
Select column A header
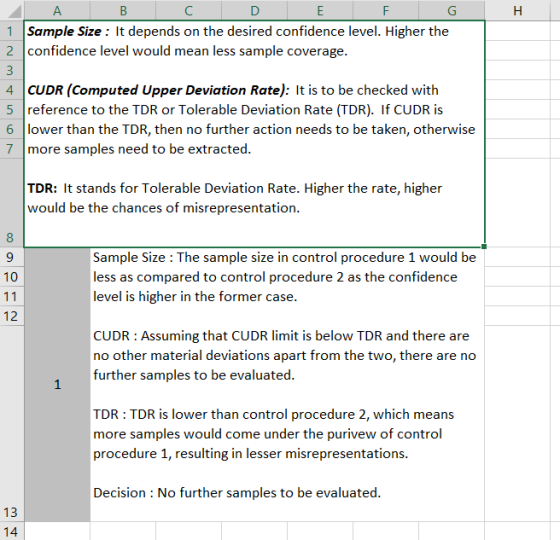[x=57, y=10]
